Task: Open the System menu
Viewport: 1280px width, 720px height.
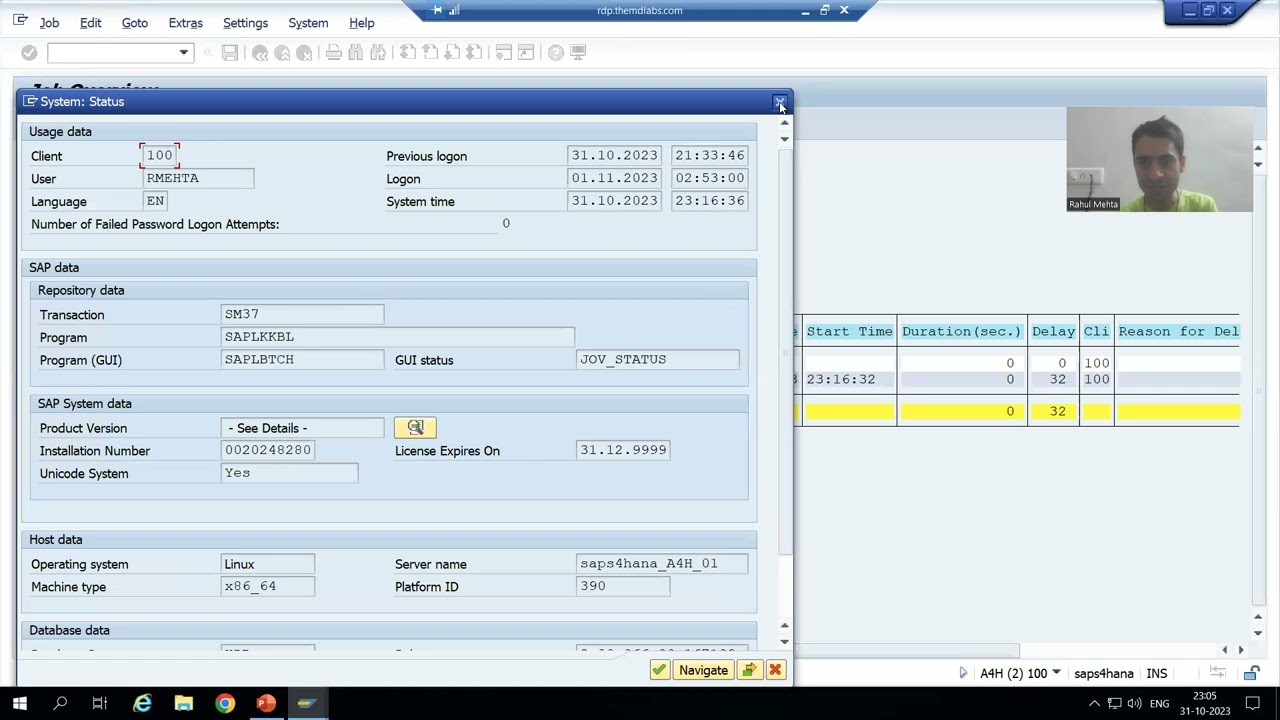Action: (308, 23)
